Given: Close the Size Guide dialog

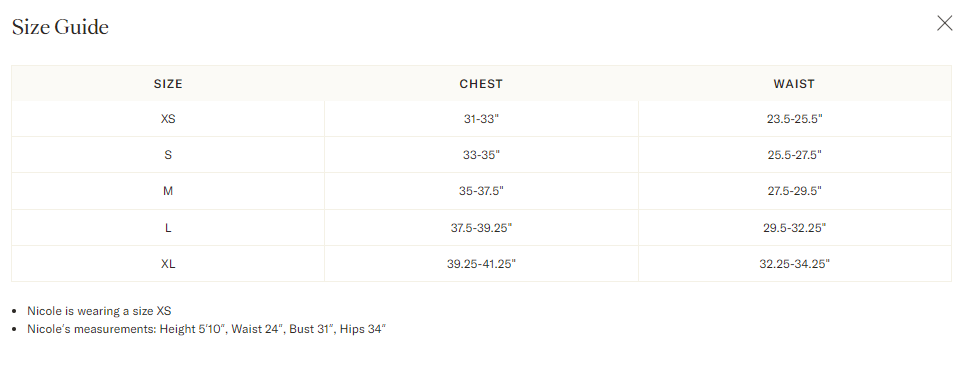Looking at the screenshot, I should [x=944, y=24].
